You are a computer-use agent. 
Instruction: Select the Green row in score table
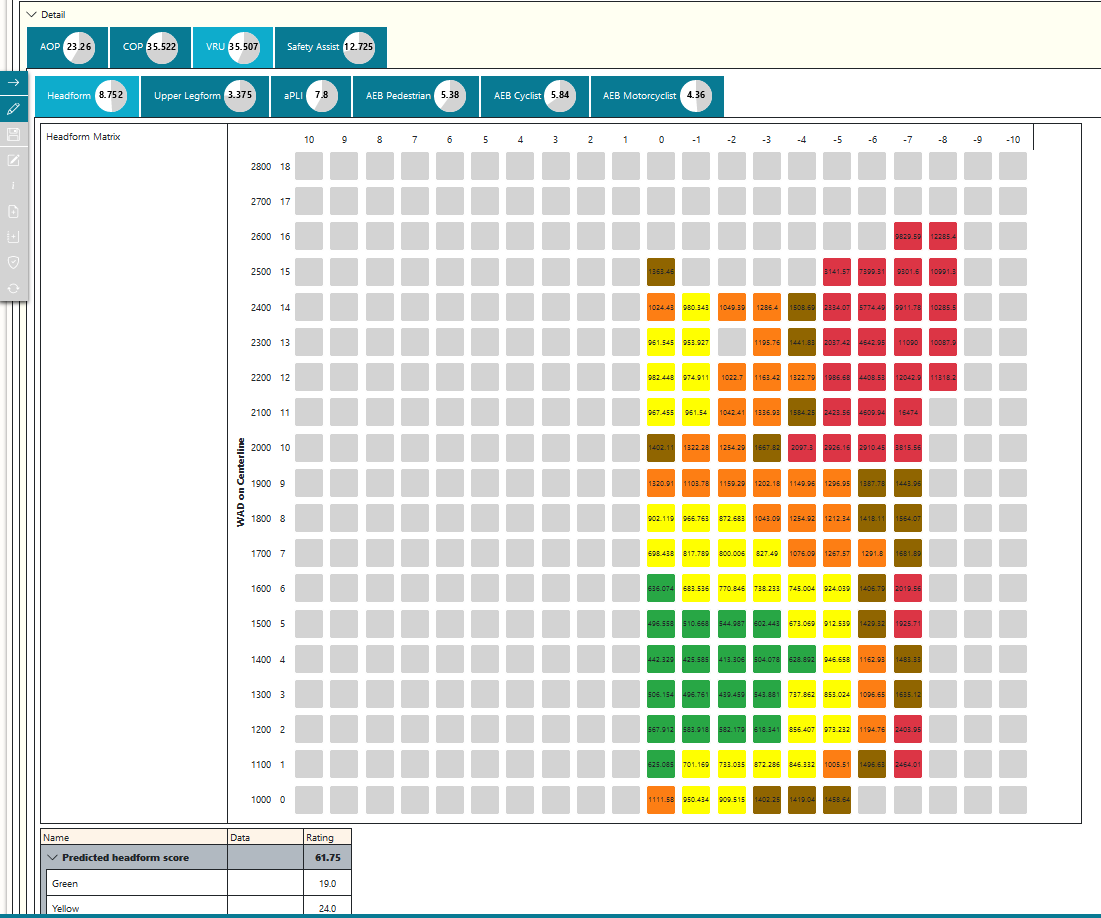point(196,884)
